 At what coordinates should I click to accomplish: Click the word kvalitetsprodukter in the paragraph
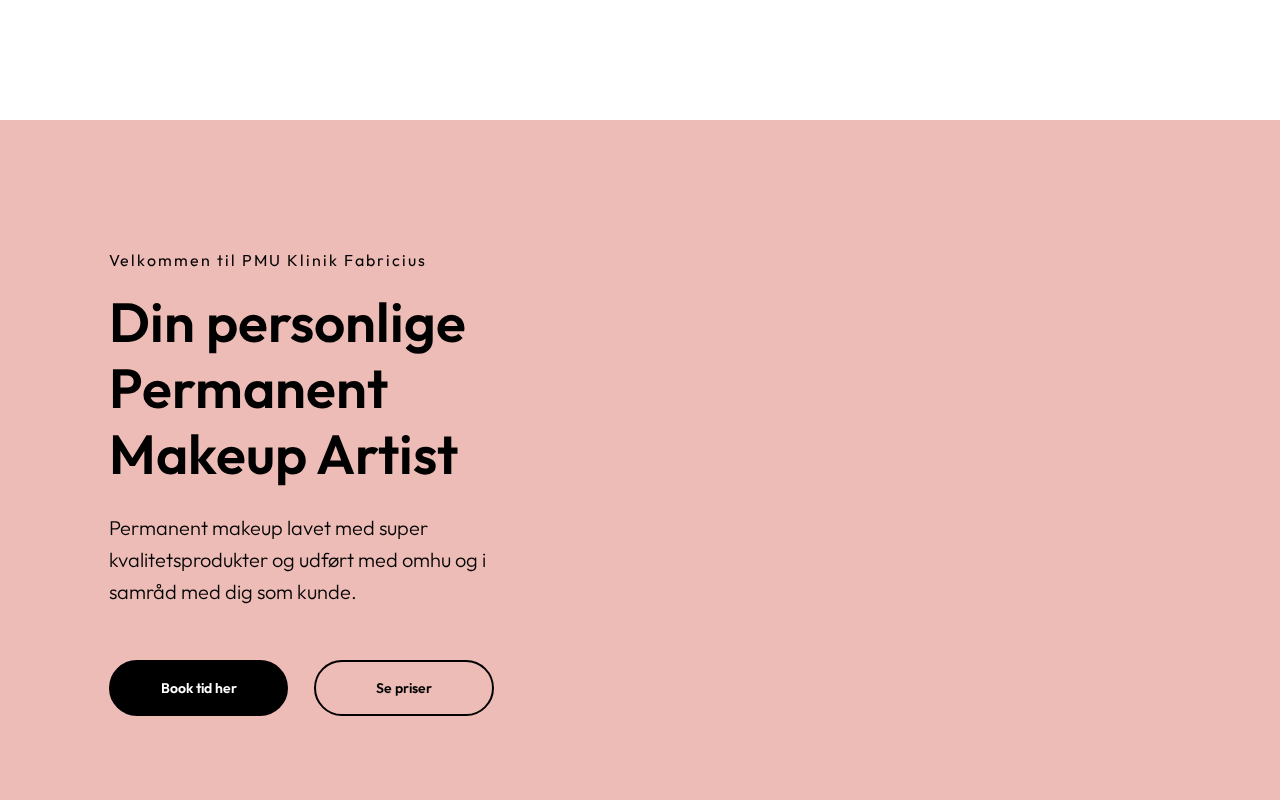(188, 560)
